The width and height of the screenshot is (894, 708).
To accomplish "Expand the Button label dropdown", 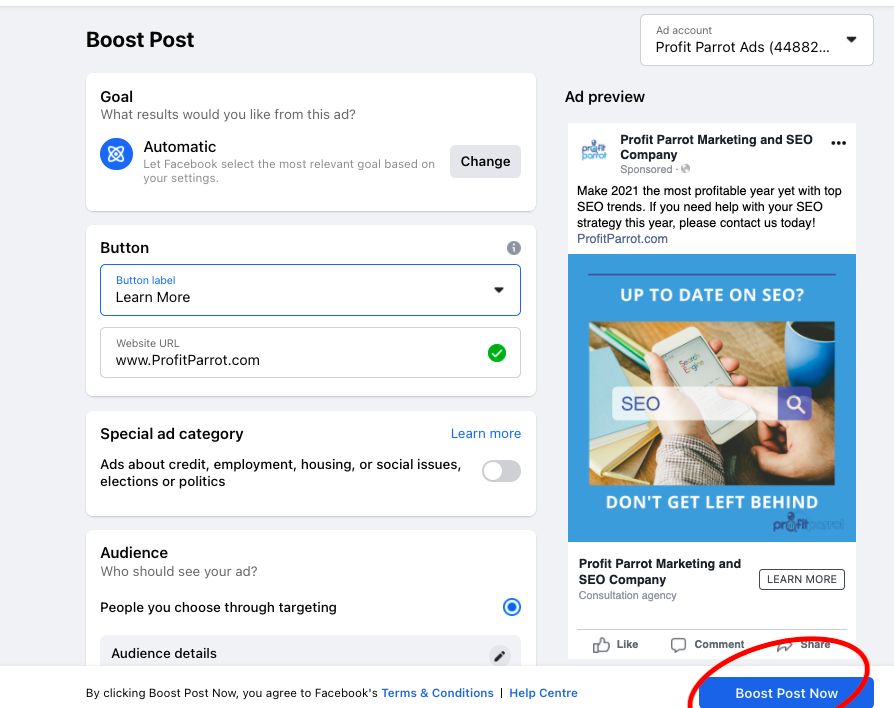I will [310, 290].
